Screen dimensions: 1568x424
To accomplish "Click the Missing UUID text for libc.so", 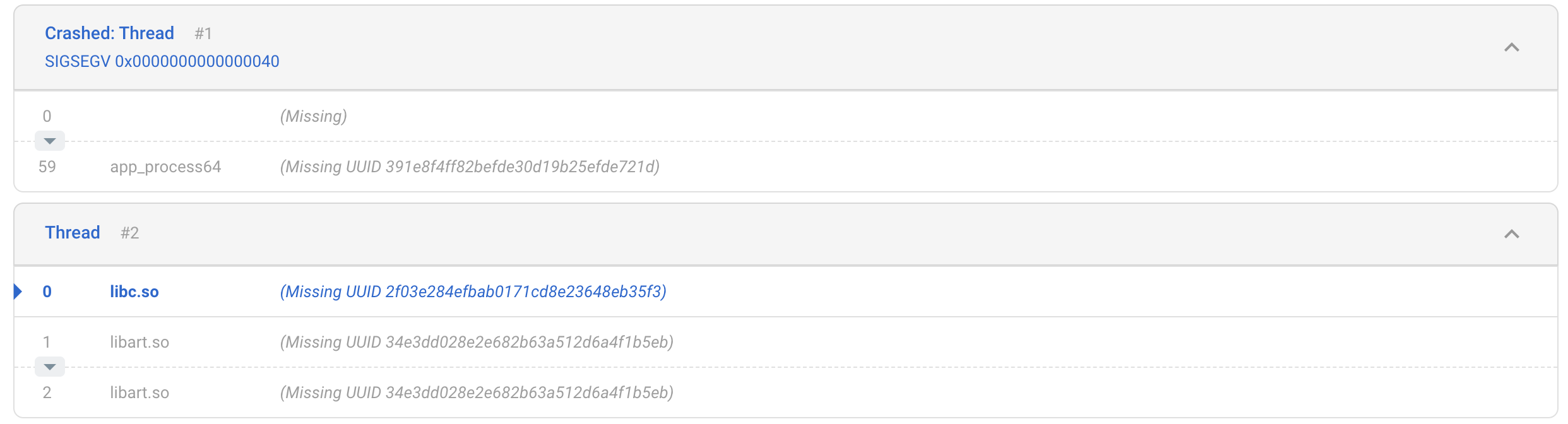I will click(x=473, y=291).
